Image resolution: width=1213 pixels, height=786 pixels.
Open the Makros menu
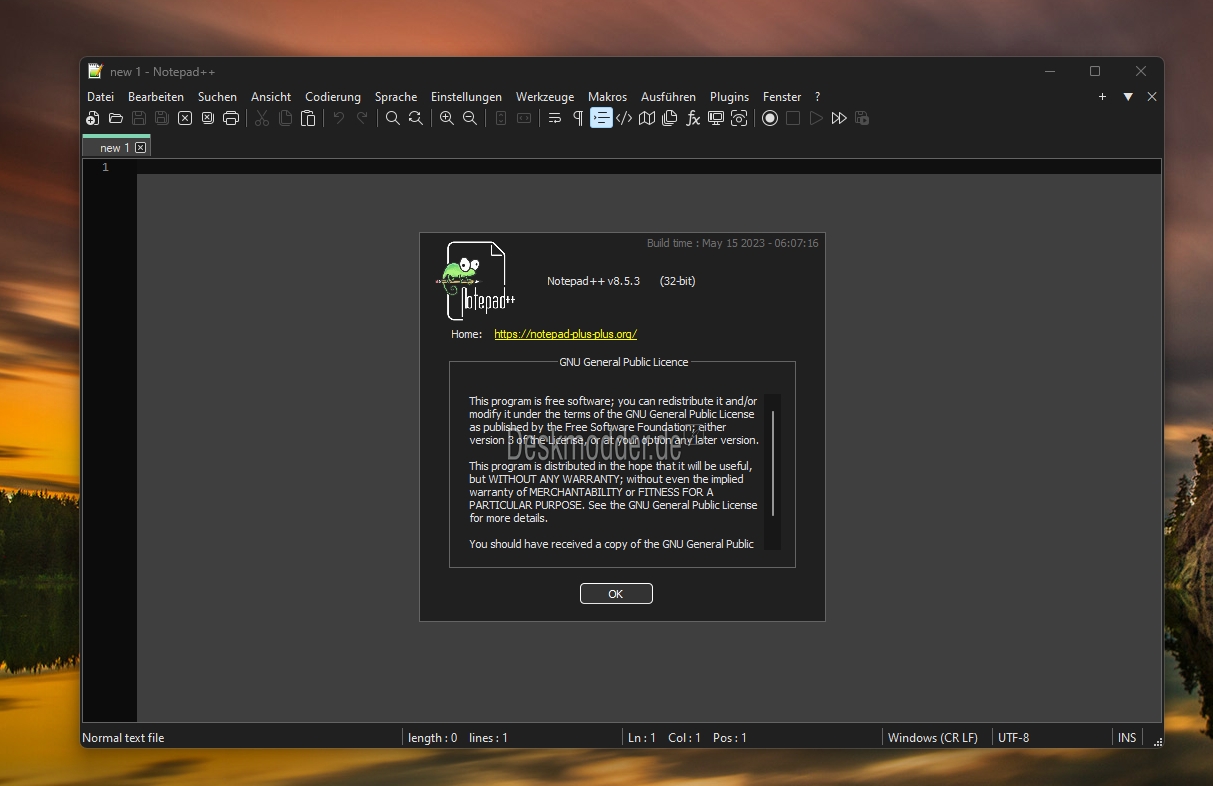(608, 97)
